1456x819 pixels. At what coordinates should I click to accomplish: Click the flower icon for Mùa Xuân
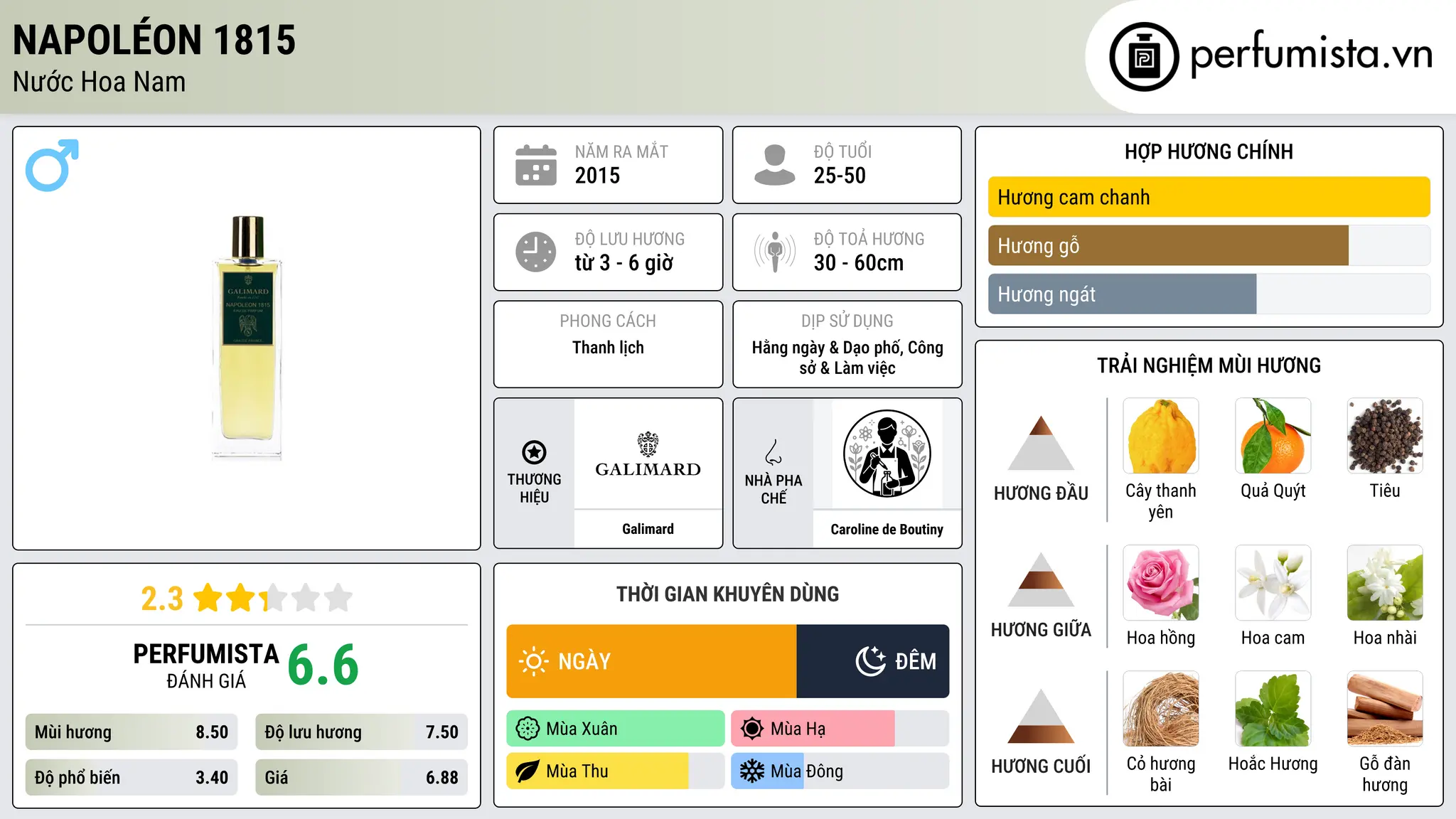point(528,729)
